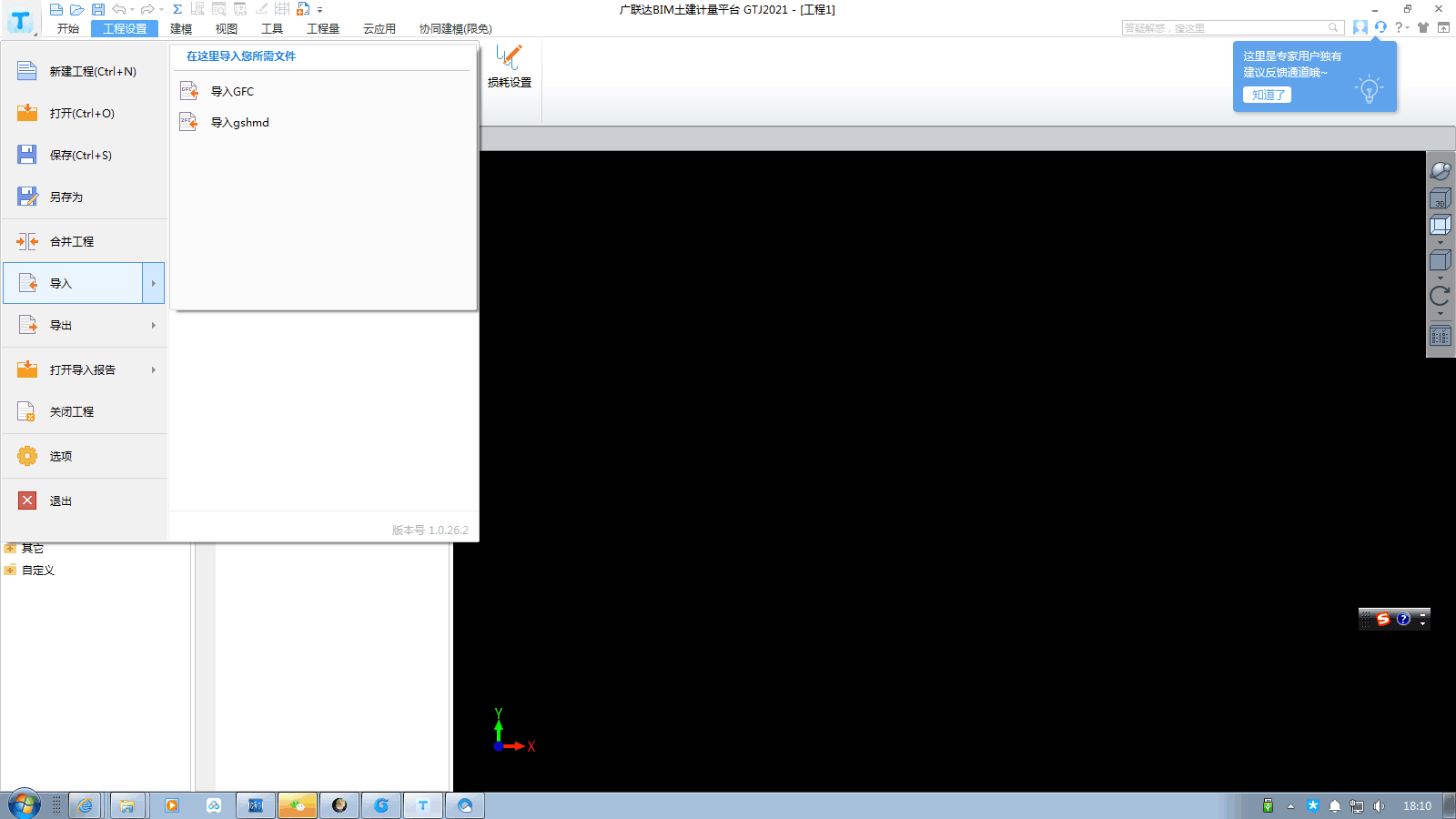Open the 协同建模(限免) ribbon tab
The image size is (1456, 819).
(455, 28)
